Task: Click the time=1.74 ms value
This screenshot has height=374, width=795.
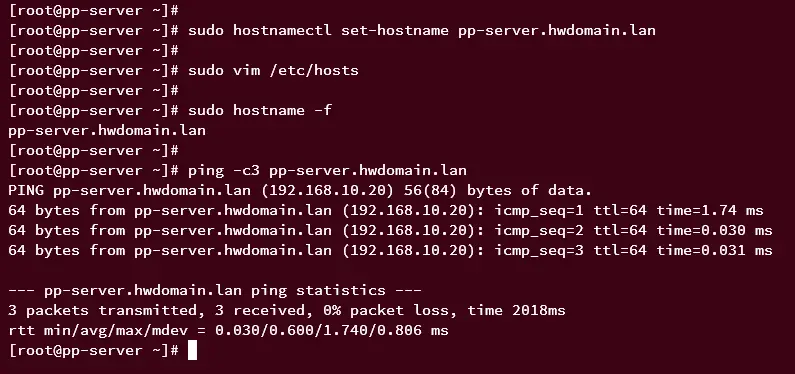Action: (710, 210)
